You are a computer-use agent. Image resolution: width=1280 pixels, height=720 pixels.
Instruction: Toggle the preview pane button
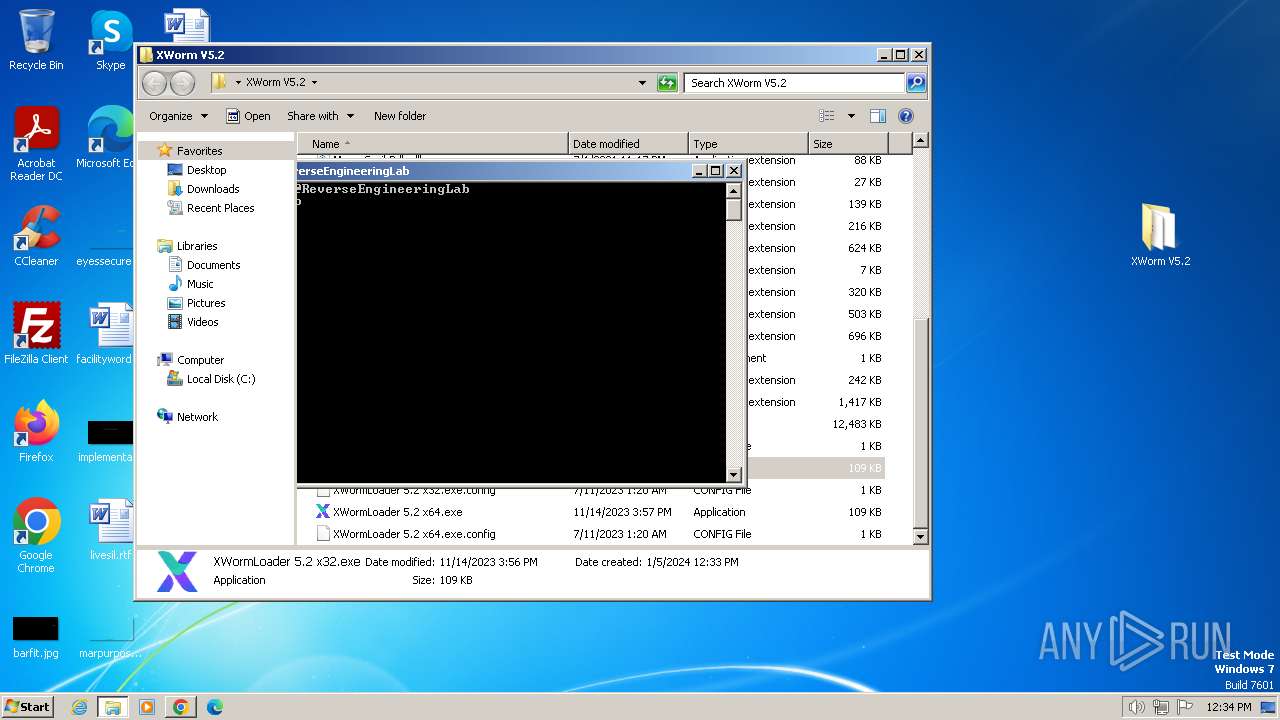tap(877, 116)
